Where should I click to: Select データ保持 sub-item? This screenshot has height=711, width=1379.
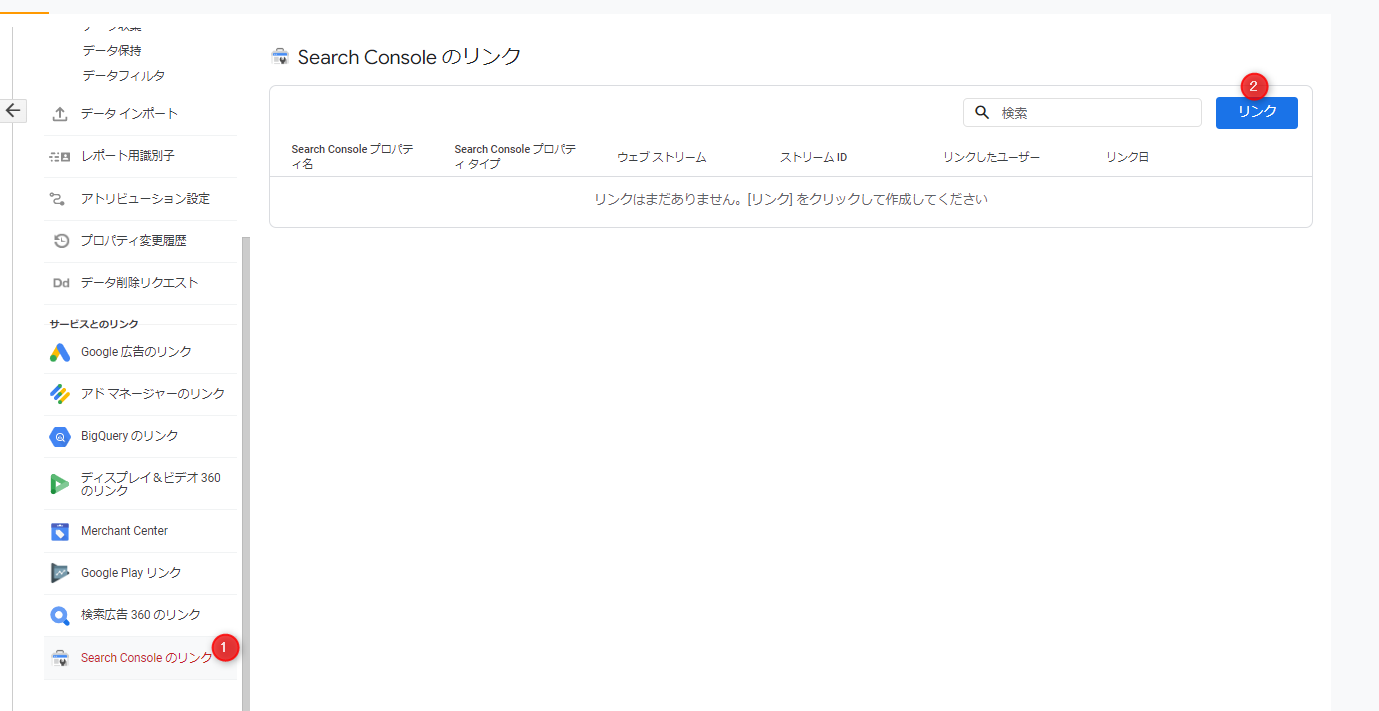tap(111, 50)
